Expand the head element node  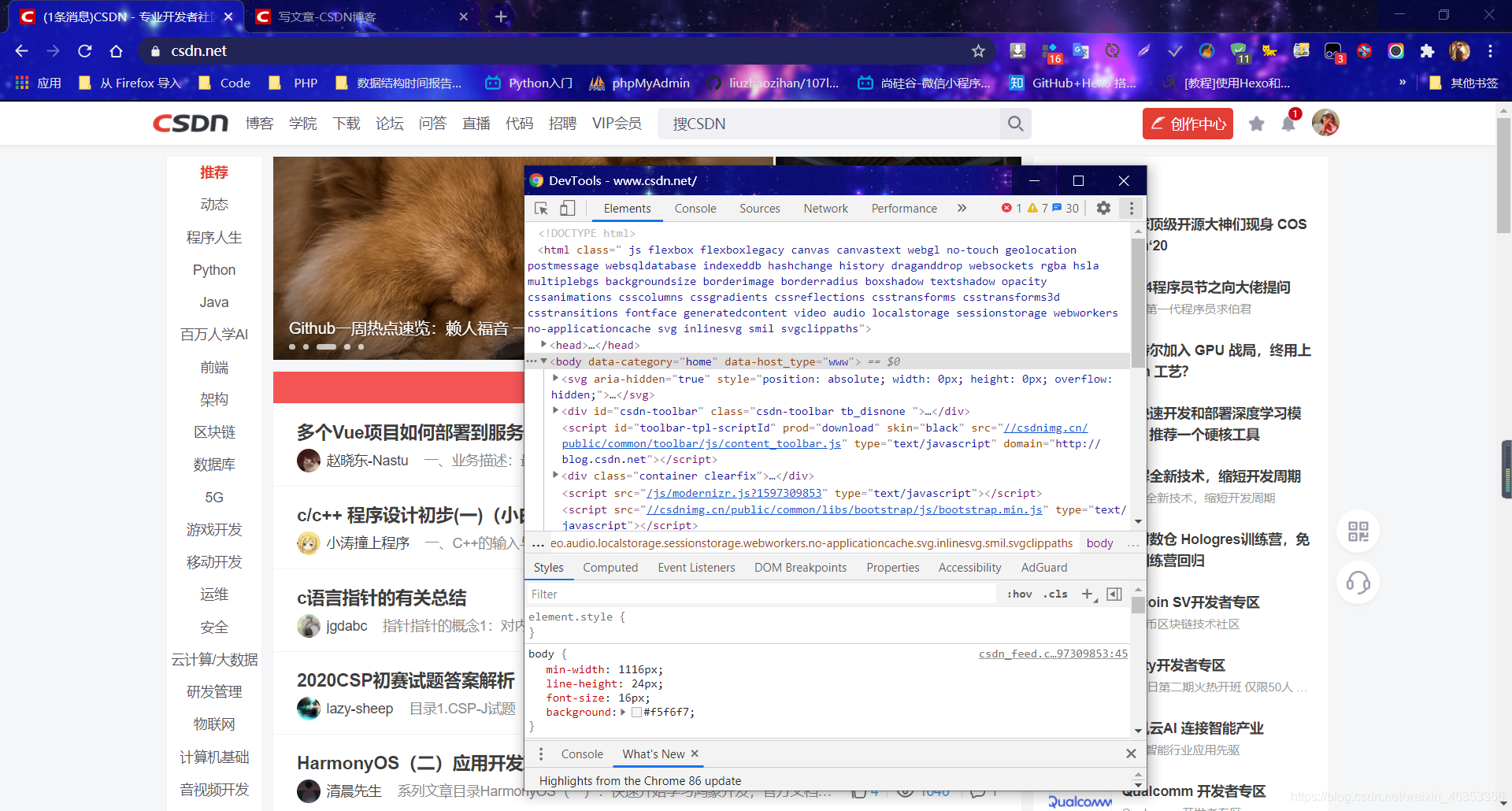tap(543, 345)
